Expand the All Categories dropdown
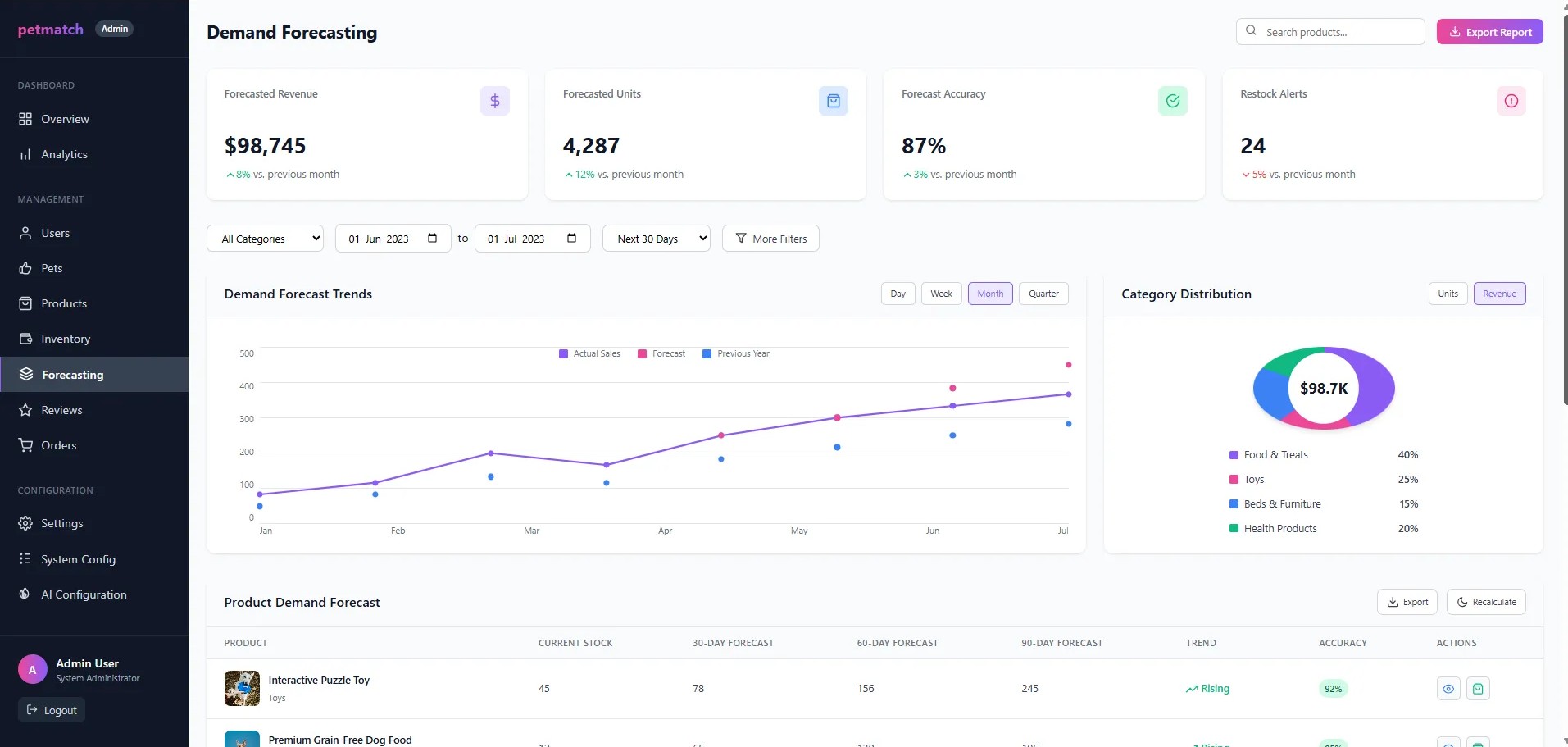The width and height of the screenshot is (1568, 747). 265,239
